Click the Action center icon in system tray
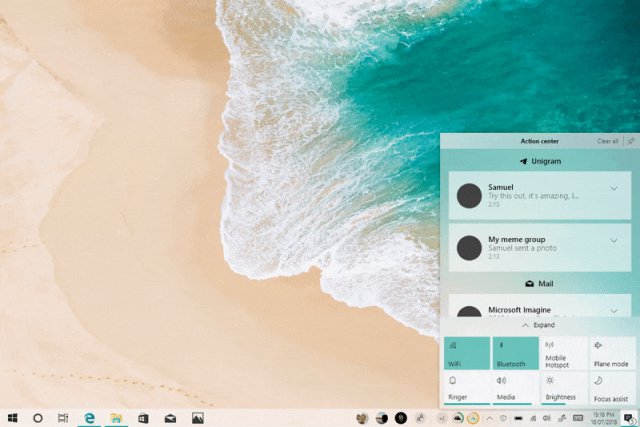This screenshot has height=427, width=640. point(627,417)
